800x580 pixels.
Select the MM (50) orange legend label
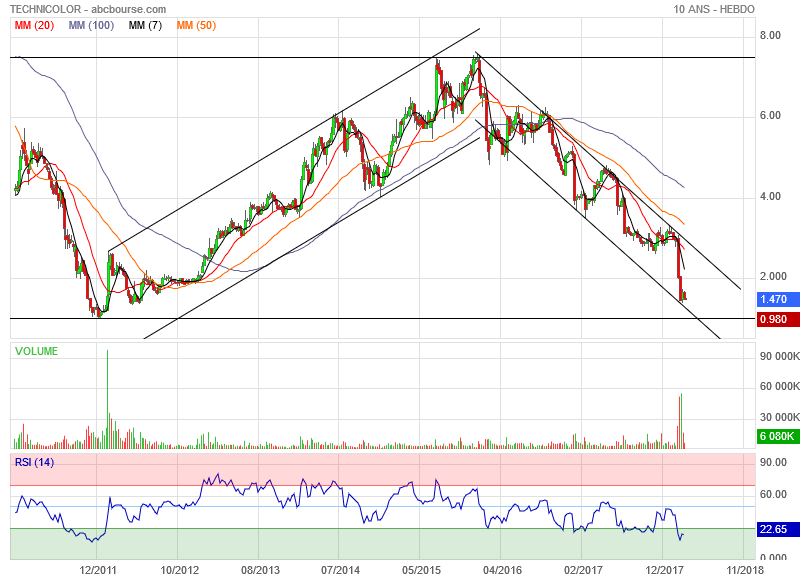[197, 26]
